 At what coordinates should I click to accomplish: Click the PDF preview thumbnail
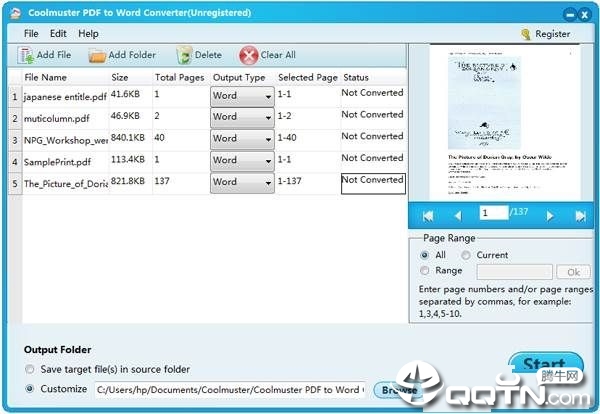click(x=505, y=122)
